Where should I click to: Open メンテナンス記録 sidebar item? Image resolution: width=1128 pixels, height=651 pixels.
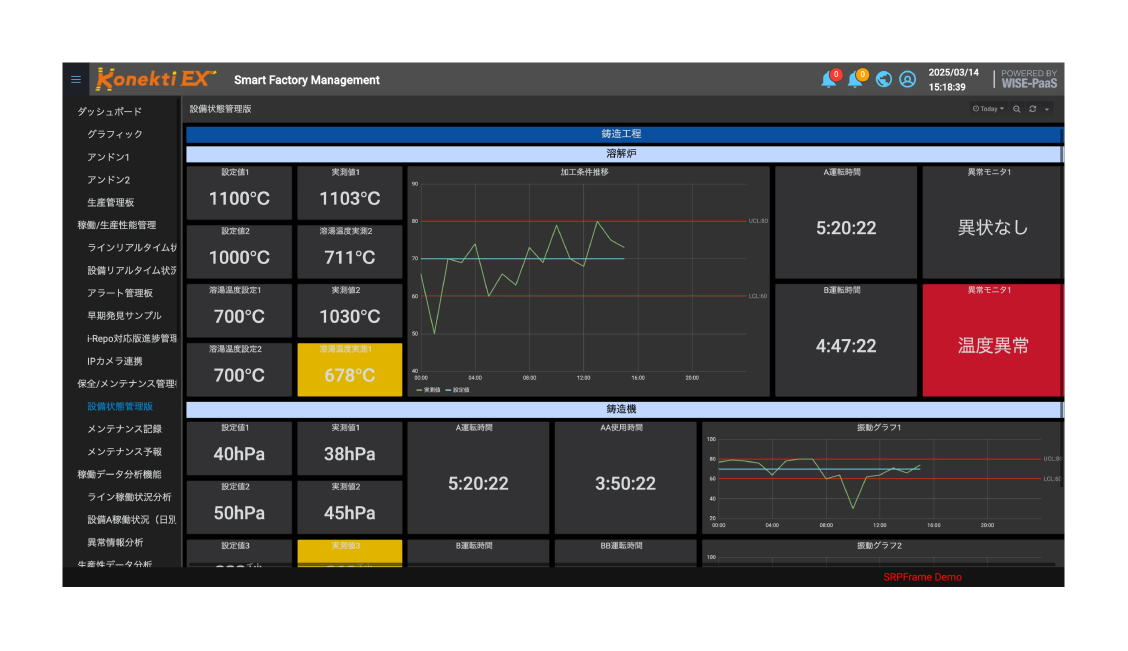point(124,429)
